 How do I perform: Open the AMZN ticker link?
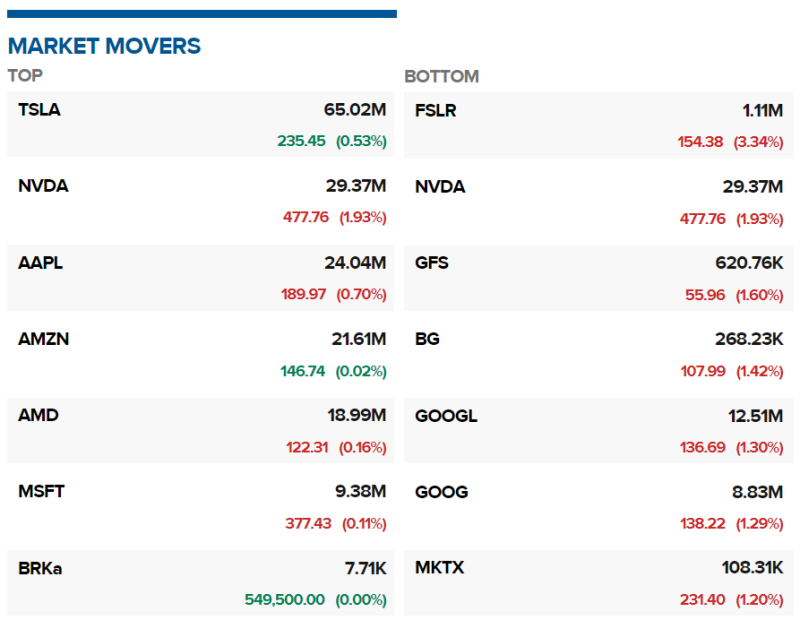(x=43, y=339)
